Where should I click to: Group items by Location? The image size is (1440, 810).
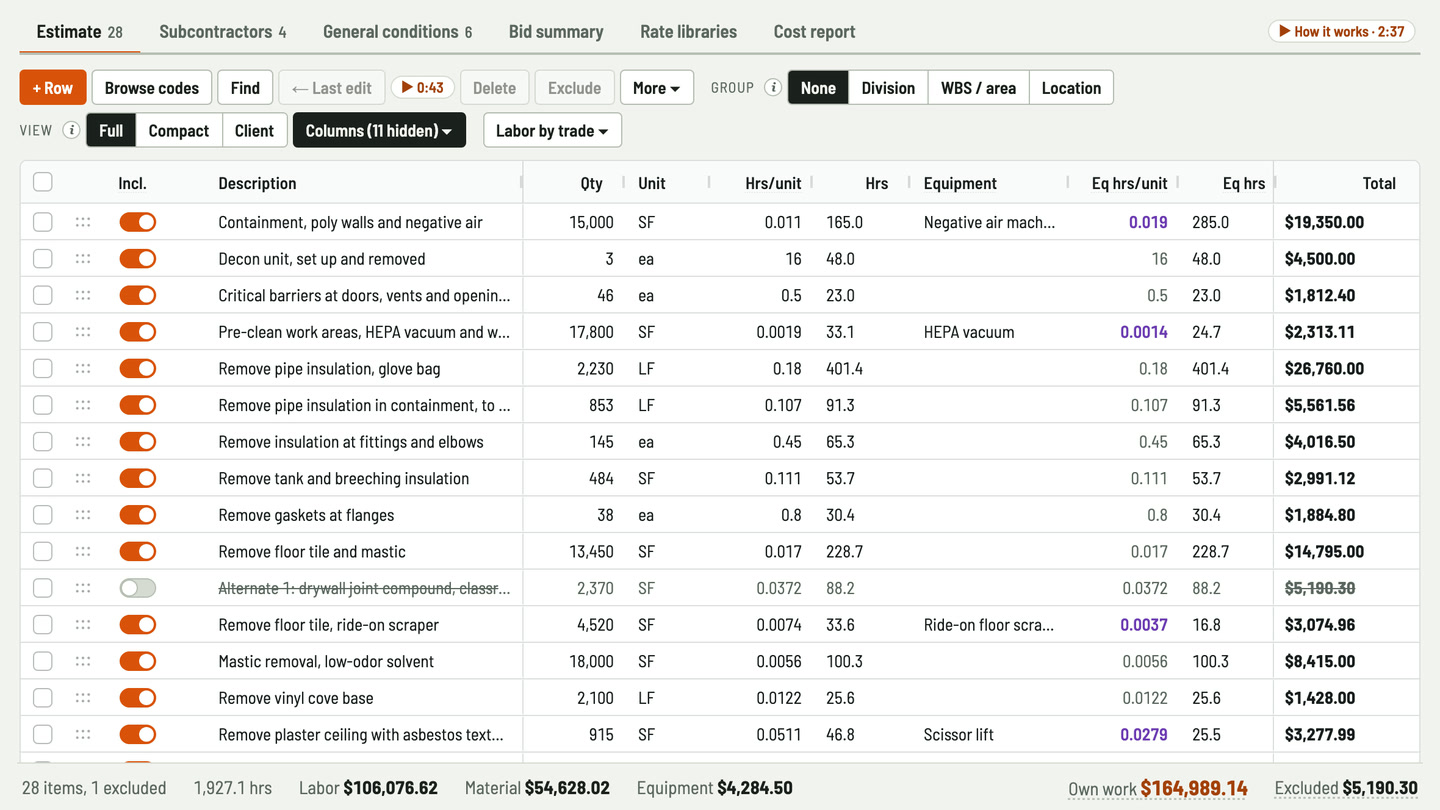[1071, 87]
